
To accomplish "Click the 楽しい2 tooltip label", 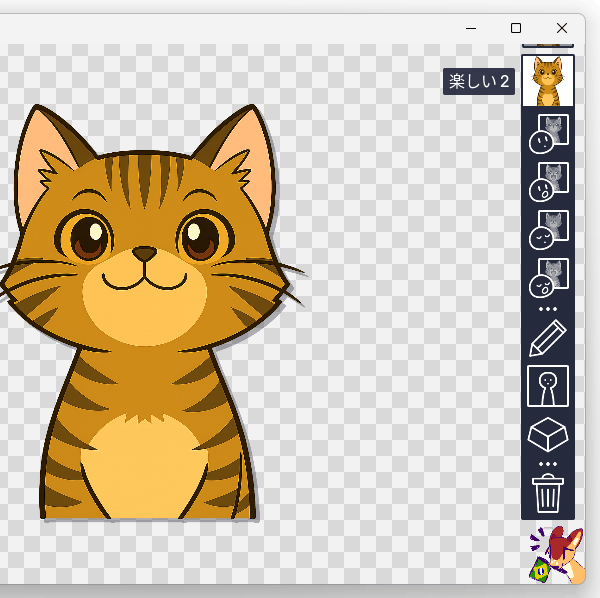I will coord(479,81).
